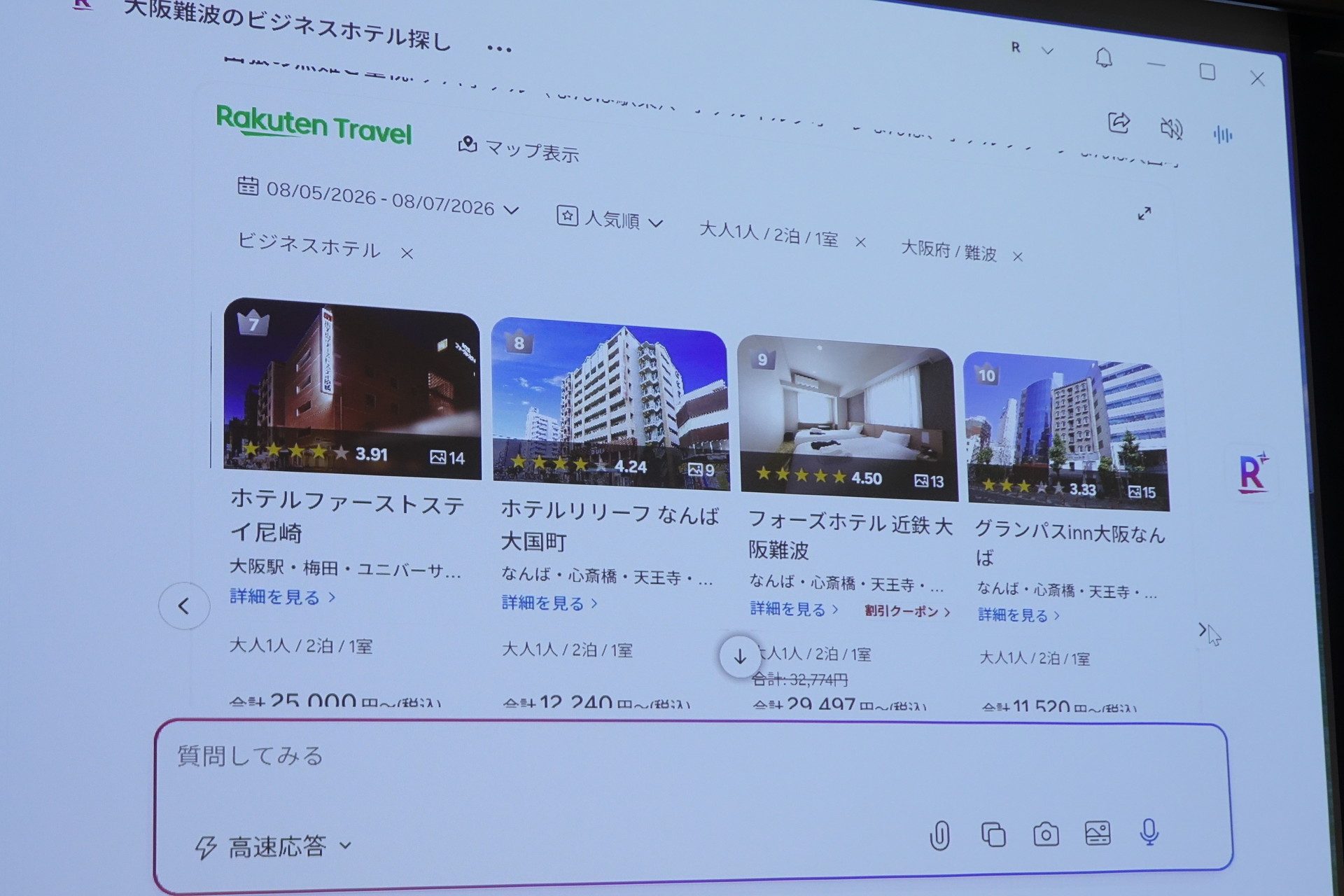Click the share icon at top right
Screen dimensions: 1344x896
pos(1119,122)
